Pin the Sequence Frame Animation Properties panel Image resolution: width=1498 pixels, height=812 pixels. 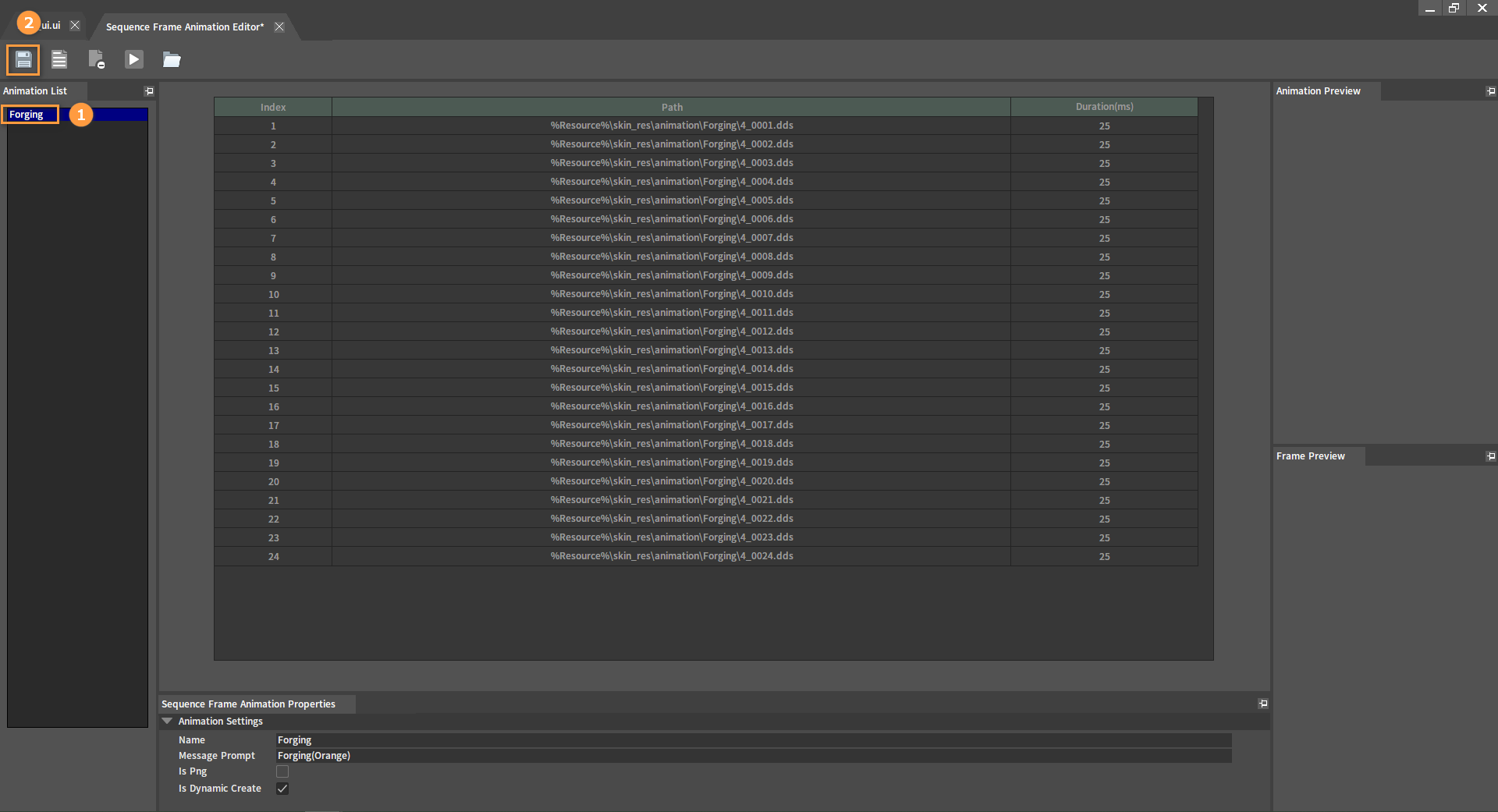tap(1263, 704)
